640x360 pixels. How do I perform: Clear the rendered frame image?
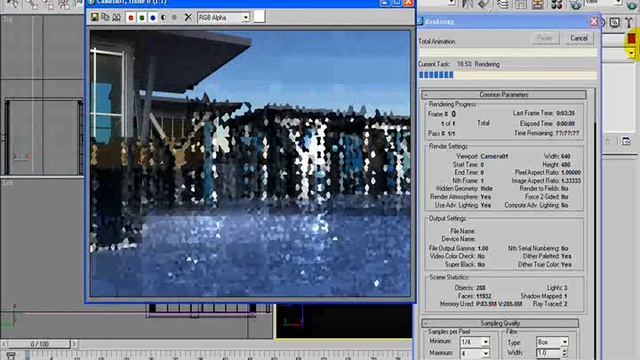188,18
